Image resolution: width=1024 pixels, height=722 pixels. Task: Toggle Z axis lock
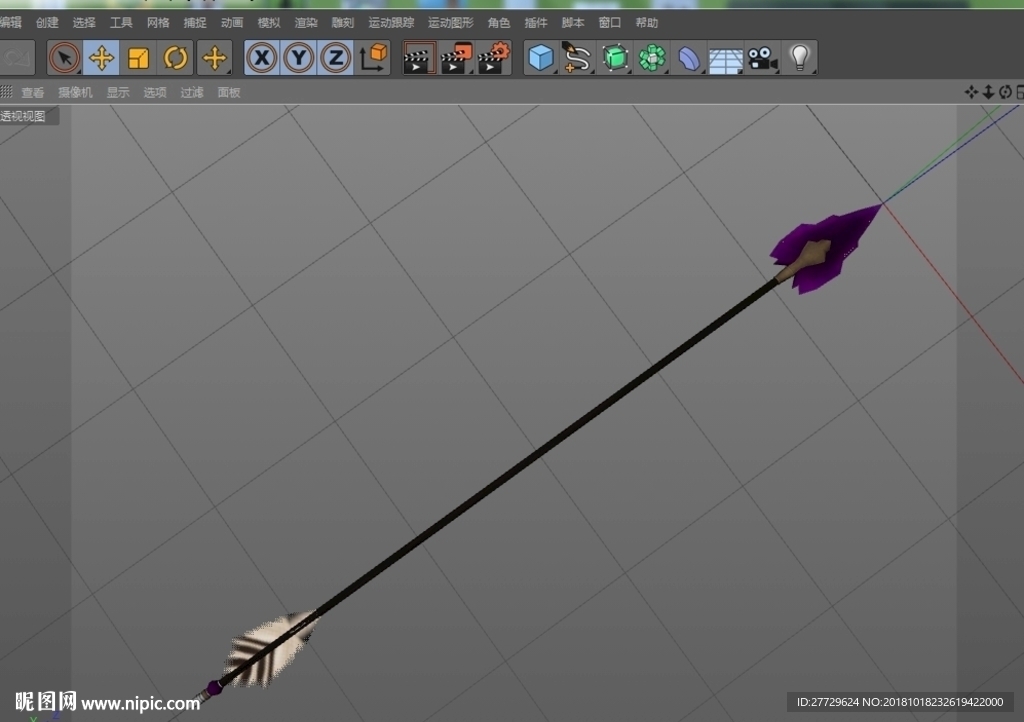[336, 58]
